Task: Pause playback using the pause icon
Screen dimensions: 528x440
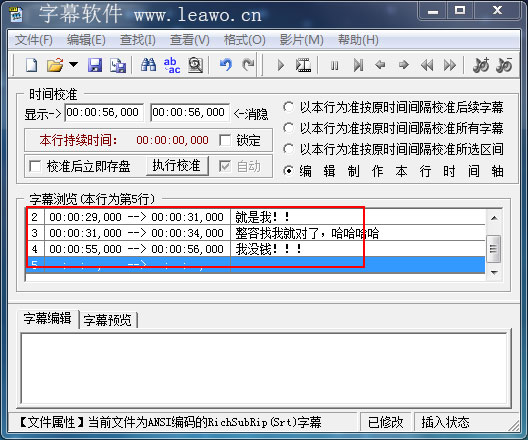Action: pos(334,65)
